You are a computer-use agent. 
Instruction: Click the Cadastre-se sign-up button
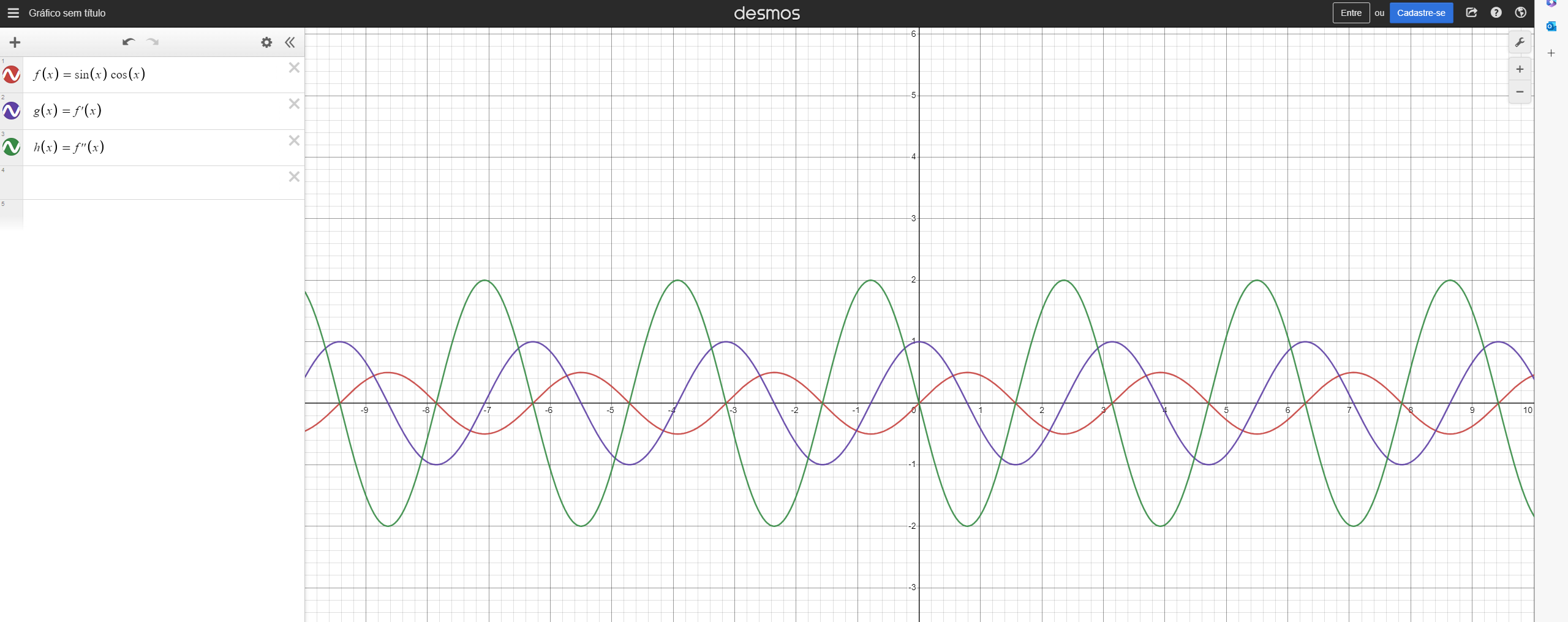coord(1421,13)
